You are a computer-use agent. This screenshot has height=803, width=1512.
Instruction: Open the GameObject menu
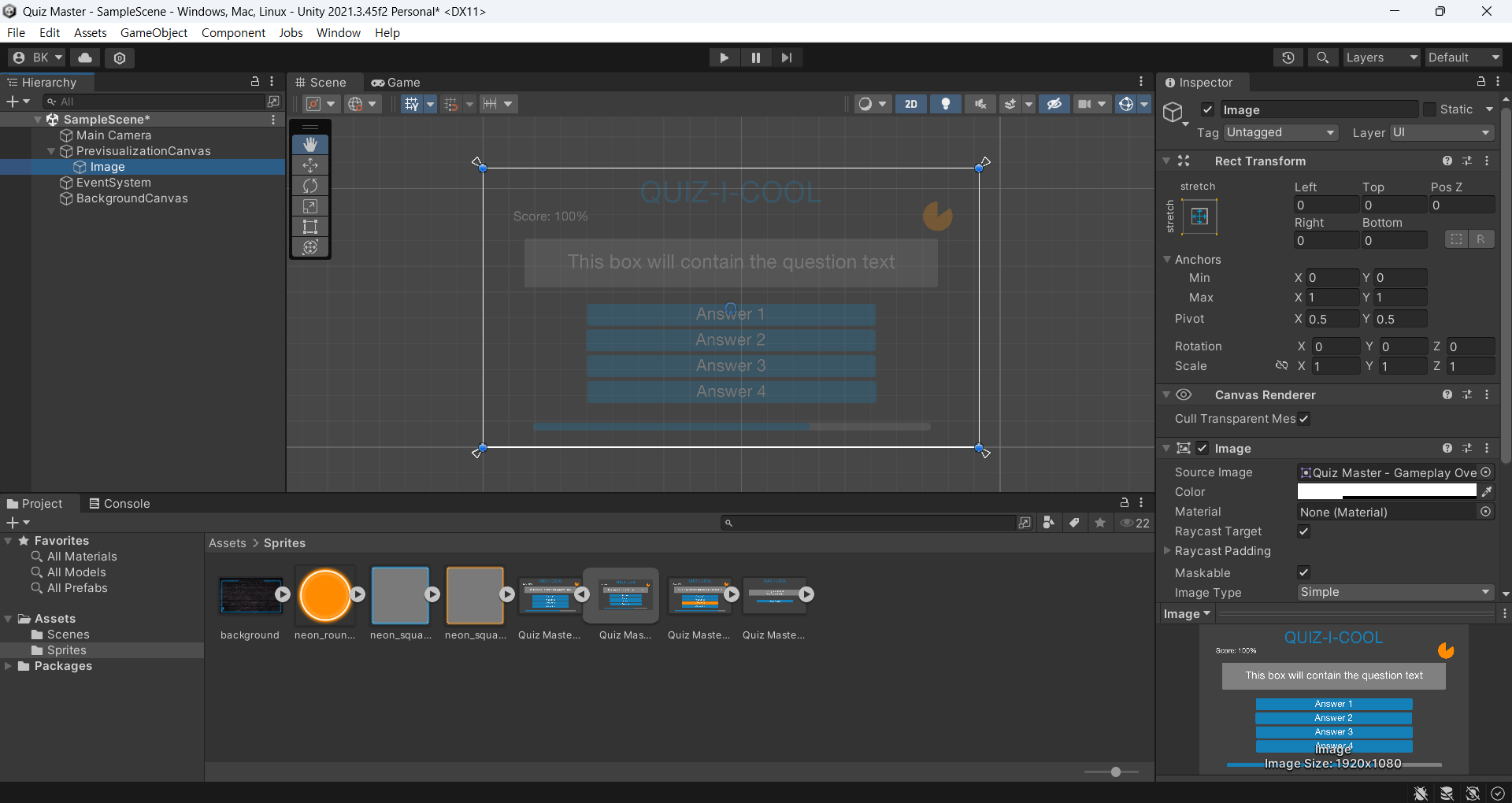coord(154,32)
